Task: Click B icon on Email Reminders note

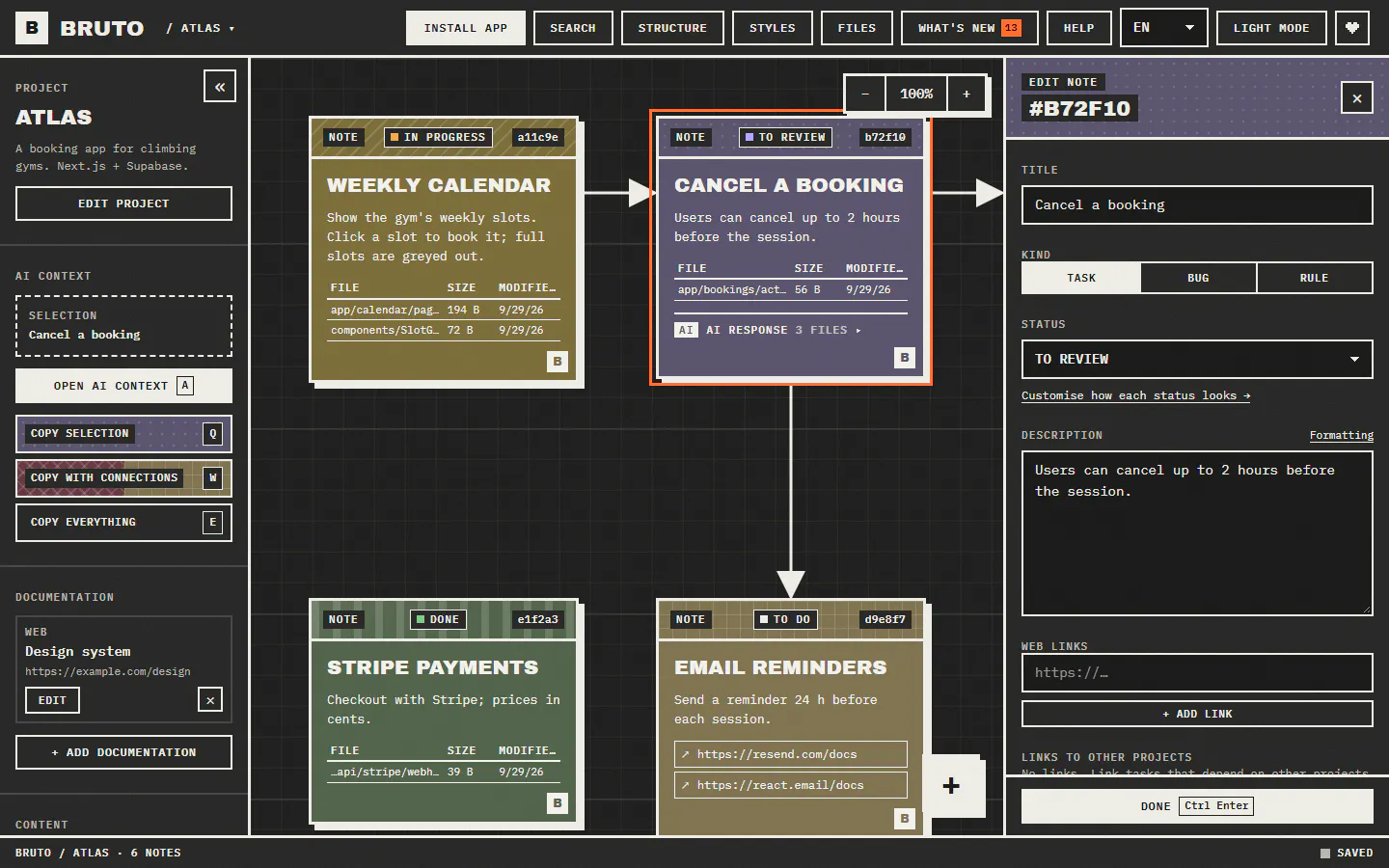Action: tap(905, 819)
